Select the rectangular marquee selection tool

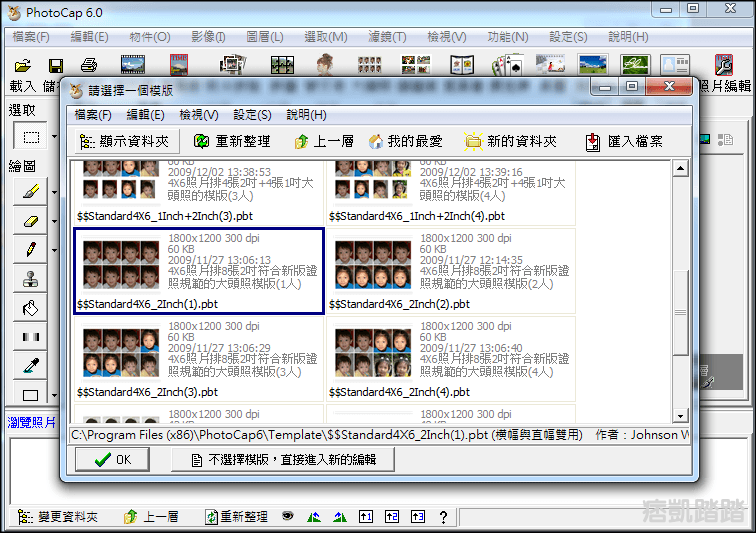click(x=31, y=137)
